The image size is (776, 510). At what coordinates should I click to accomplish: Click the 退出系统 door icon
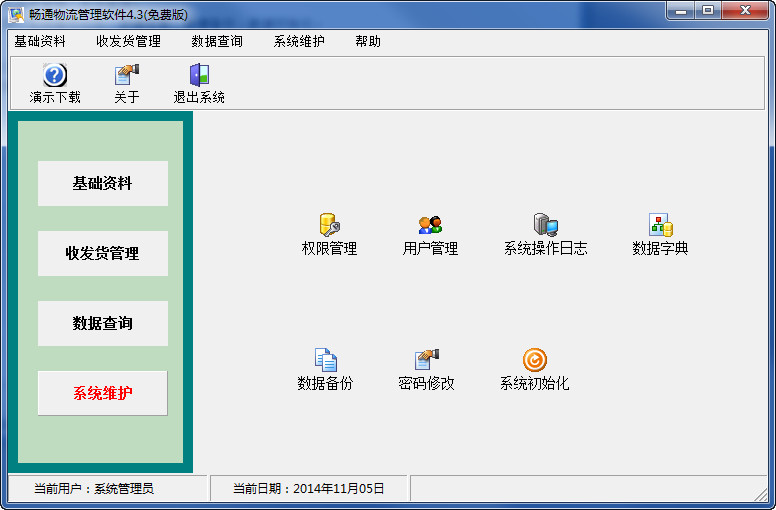199,75
